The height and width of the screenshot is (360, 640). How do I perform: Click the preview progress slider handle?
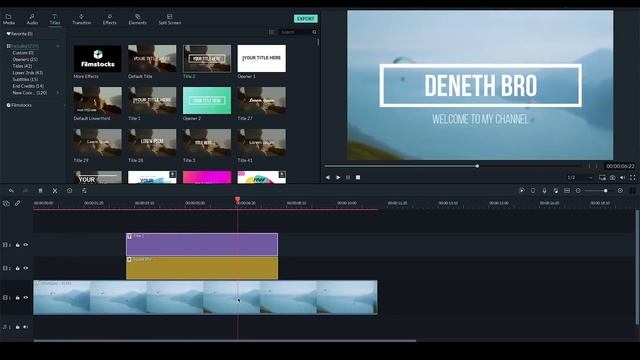(477, 166)
